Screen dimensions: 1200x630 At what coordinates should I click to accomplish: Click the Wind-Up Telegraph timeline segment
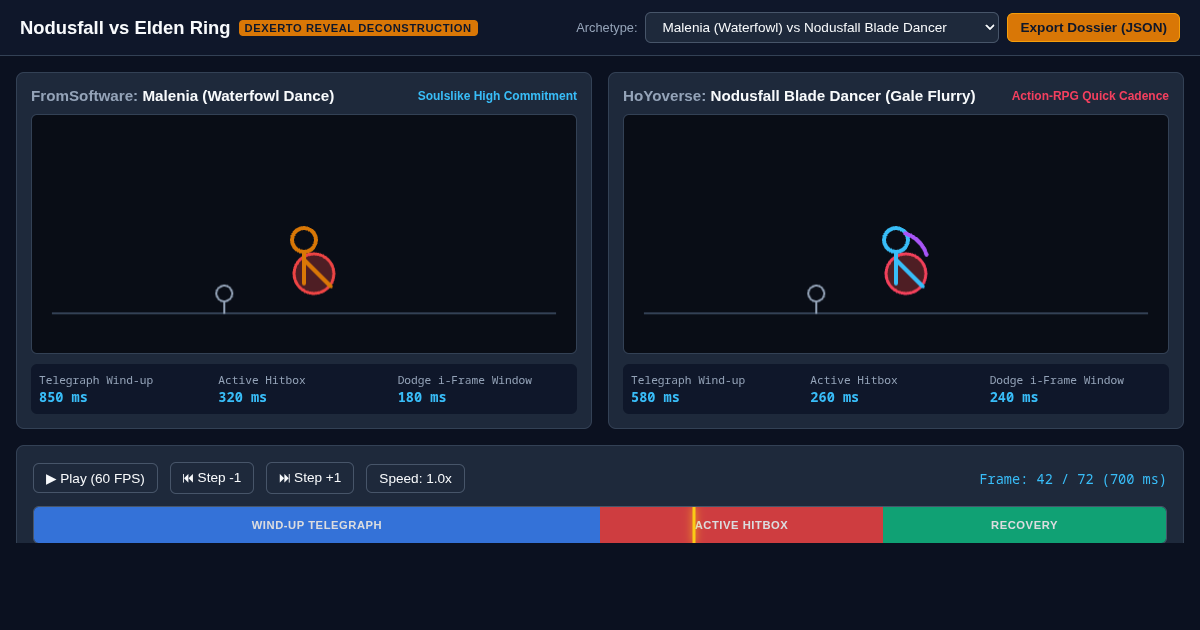[x=316, y=525]
